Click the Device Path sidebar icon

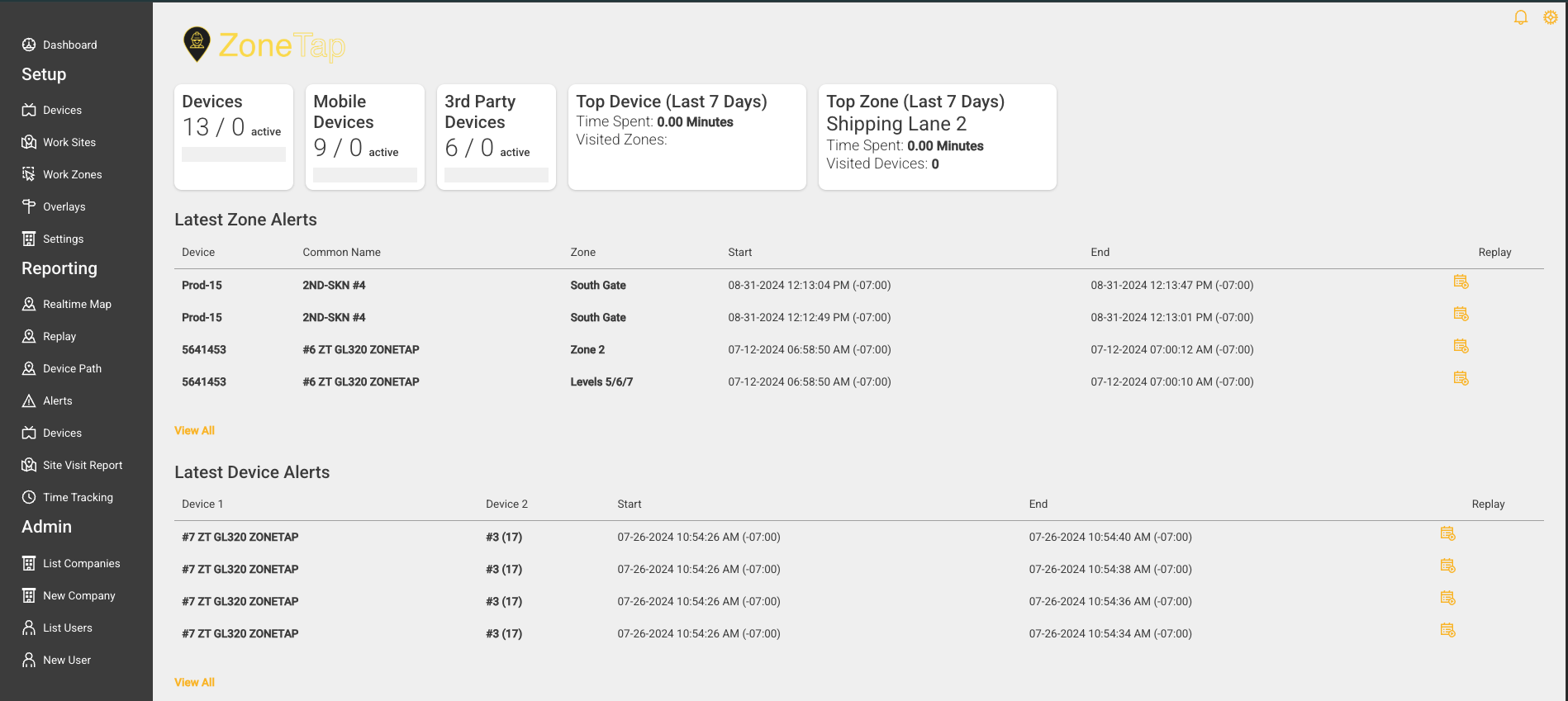tap(29, 368)
